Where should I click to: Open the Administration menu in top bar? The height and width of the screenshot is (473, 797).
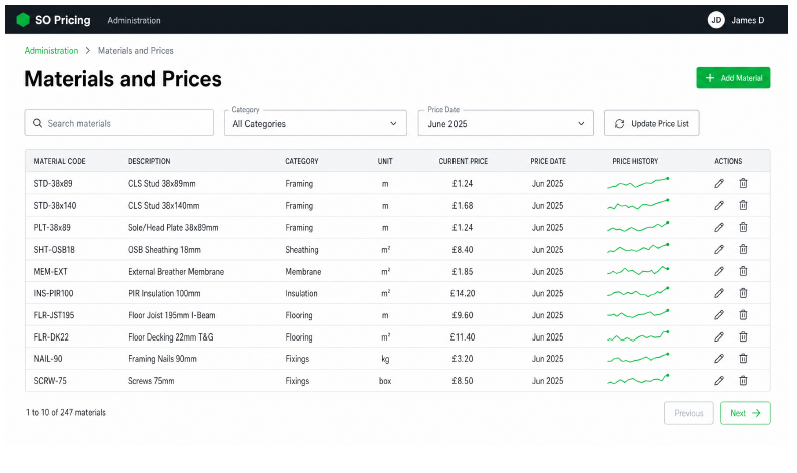click(x=134, y=20)
